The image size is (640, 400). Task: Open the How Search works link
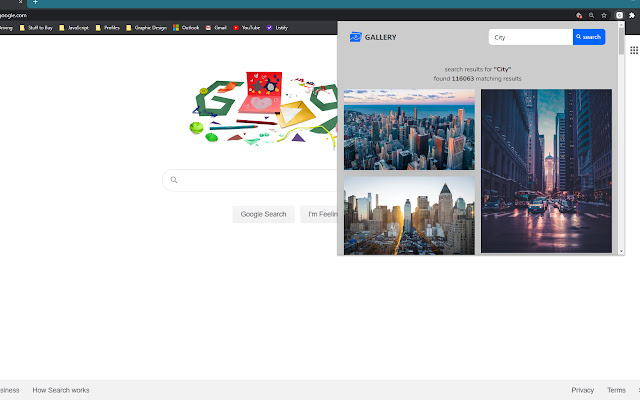click(x=61, y=390)
